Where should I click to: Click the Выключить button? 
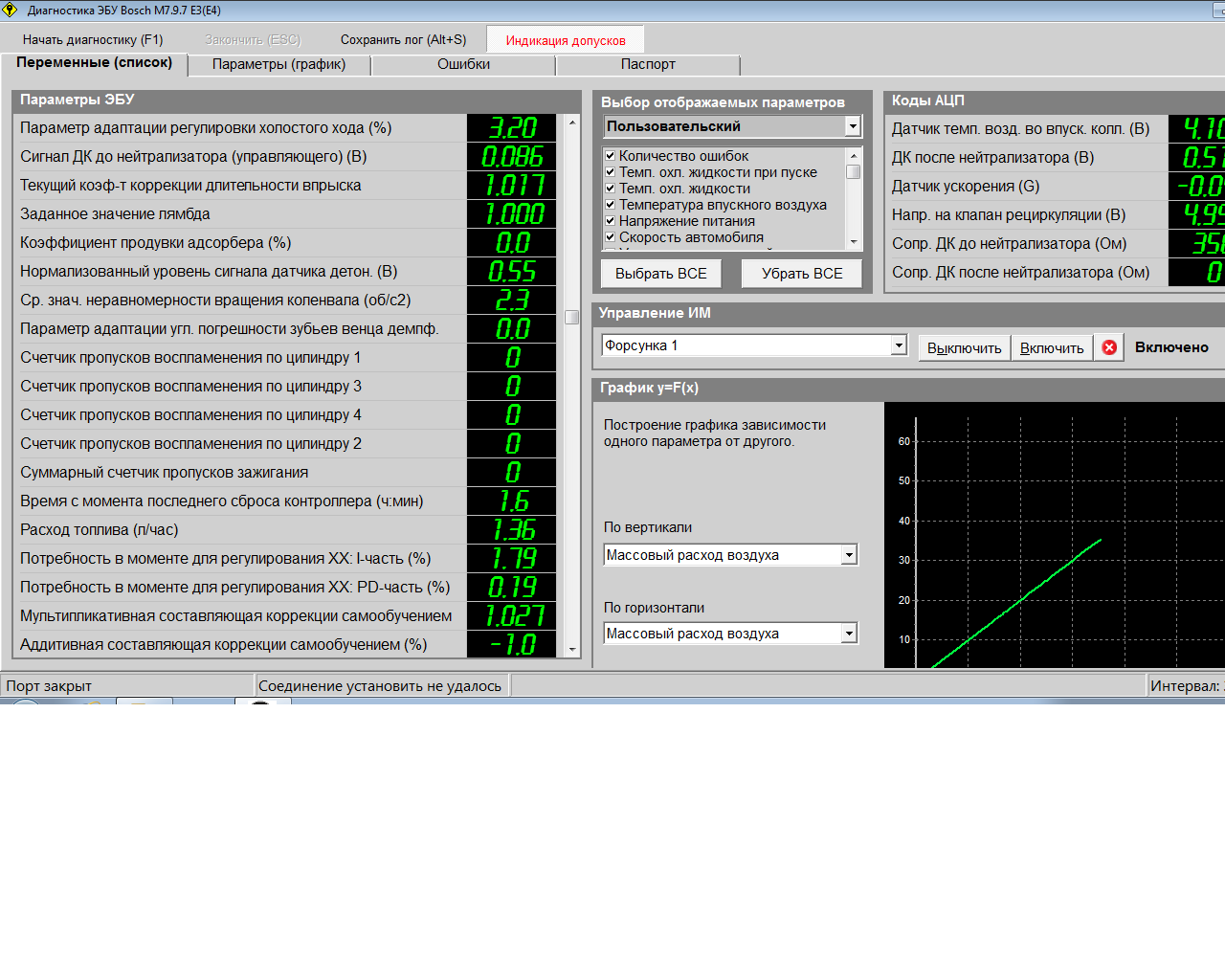pyautogui.click(x=964, y=348)
